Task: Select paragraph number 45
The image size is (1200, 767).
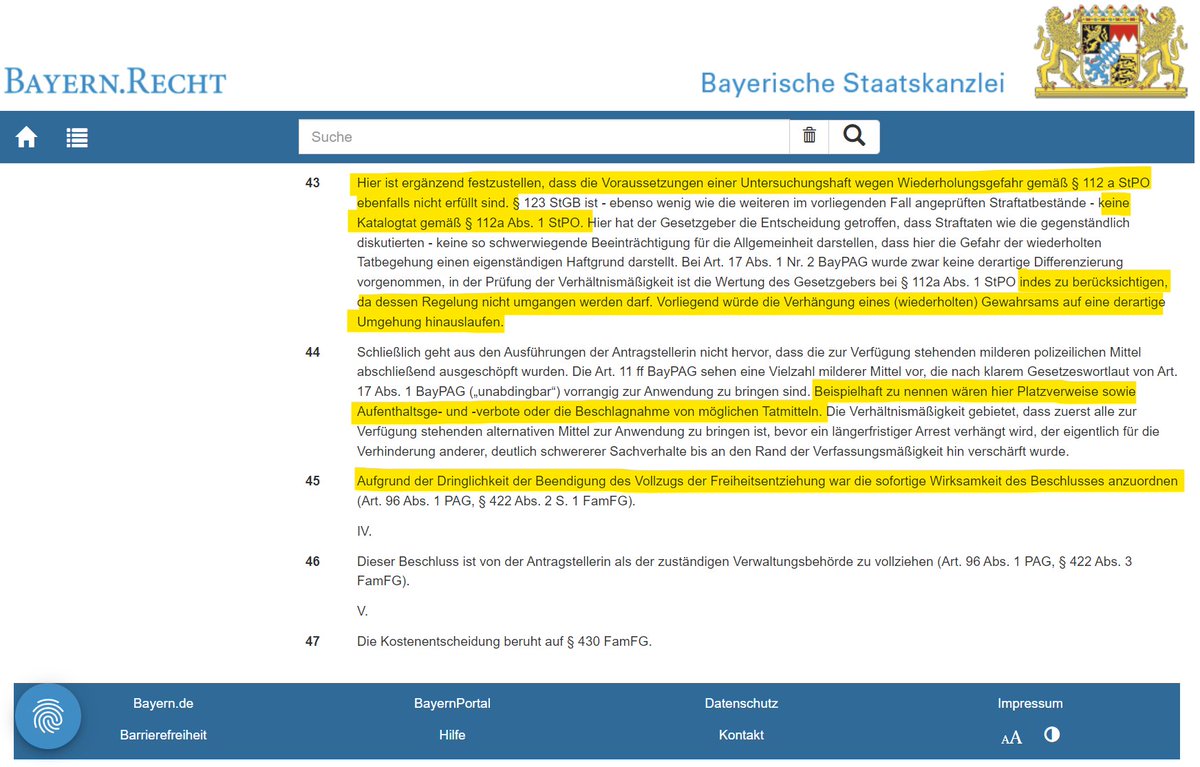Action: pos(313,481)
